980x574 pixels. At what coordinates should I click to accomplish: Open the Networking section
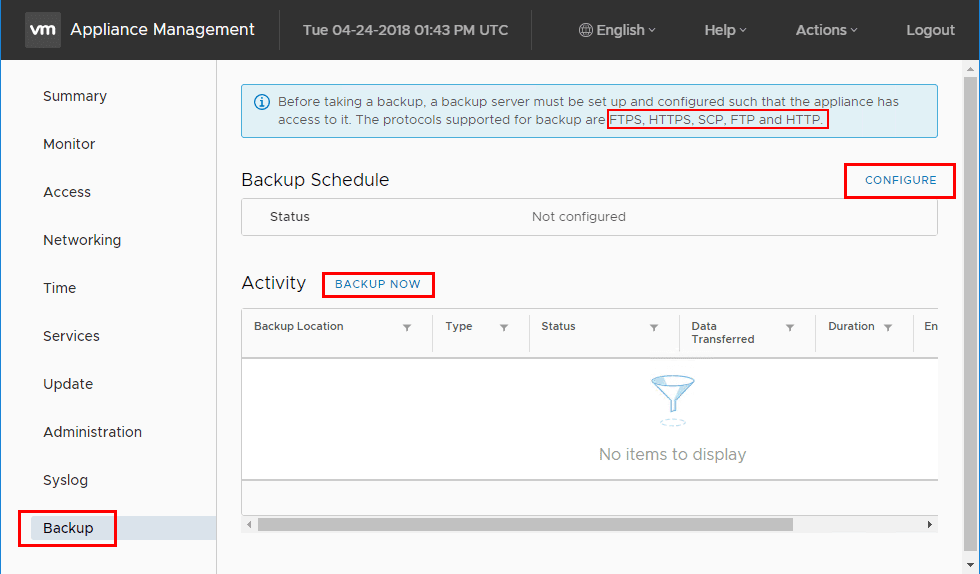point(82,240)
